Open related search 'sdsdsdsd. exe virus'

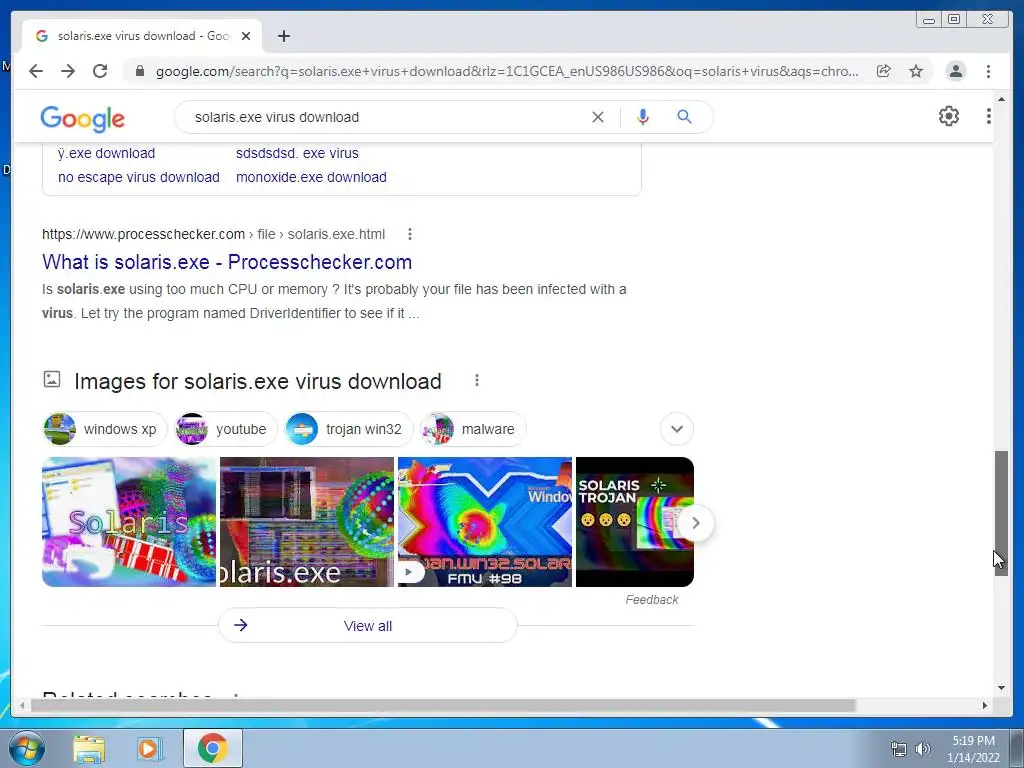pos(297,153)
